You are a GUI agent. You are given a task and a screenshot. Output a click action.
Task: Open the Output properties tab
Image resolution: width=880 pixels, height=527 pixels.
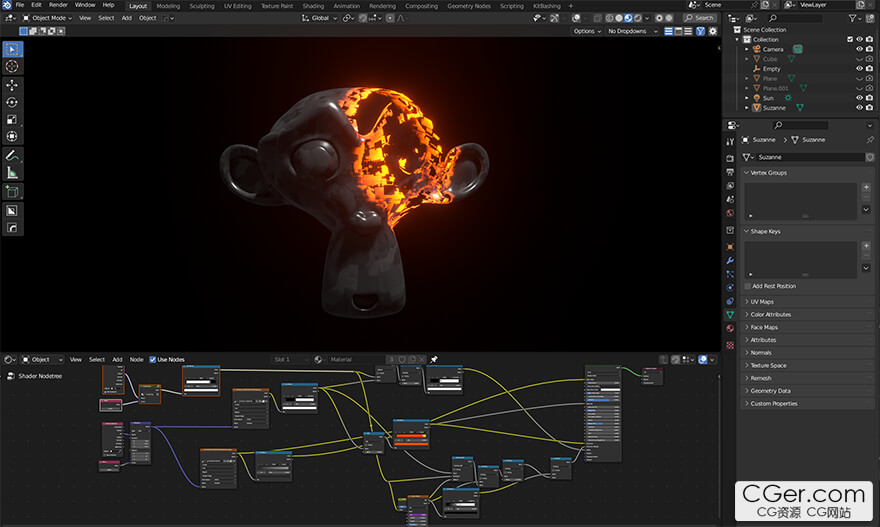click(x=730, y=172)
